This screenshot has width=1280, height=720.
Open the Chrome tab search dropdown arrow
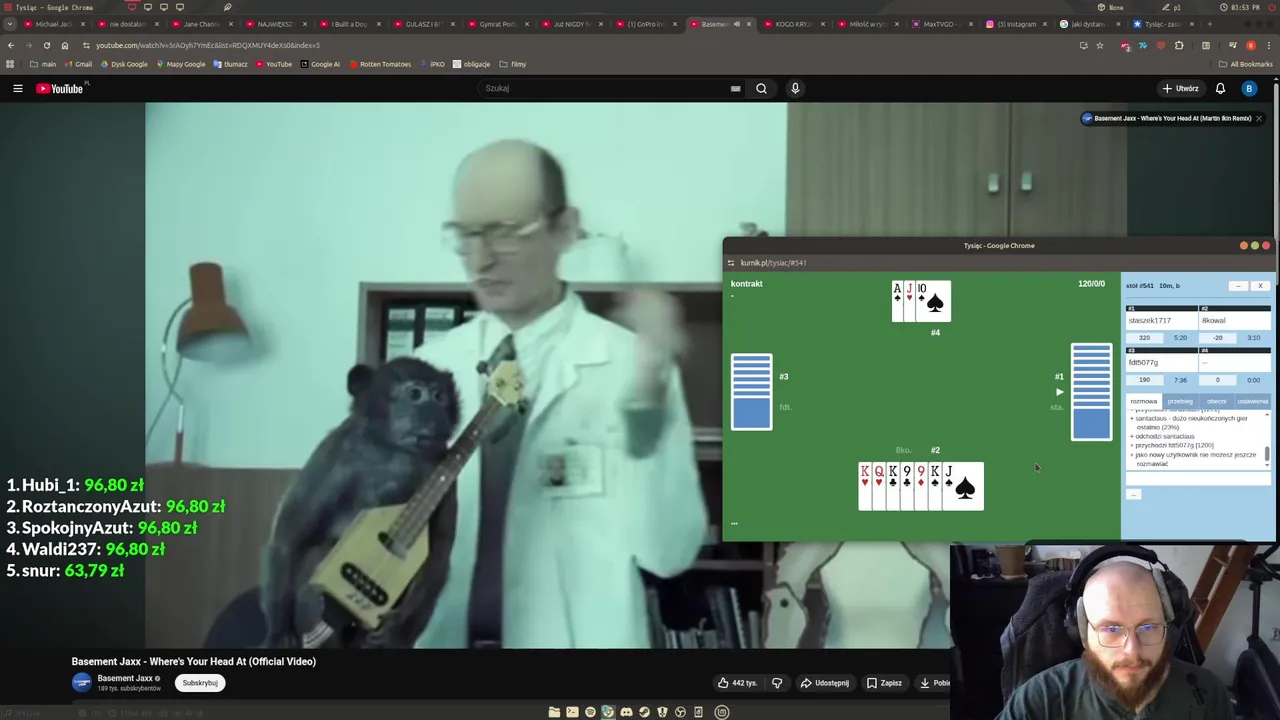(x=10, y=24)
